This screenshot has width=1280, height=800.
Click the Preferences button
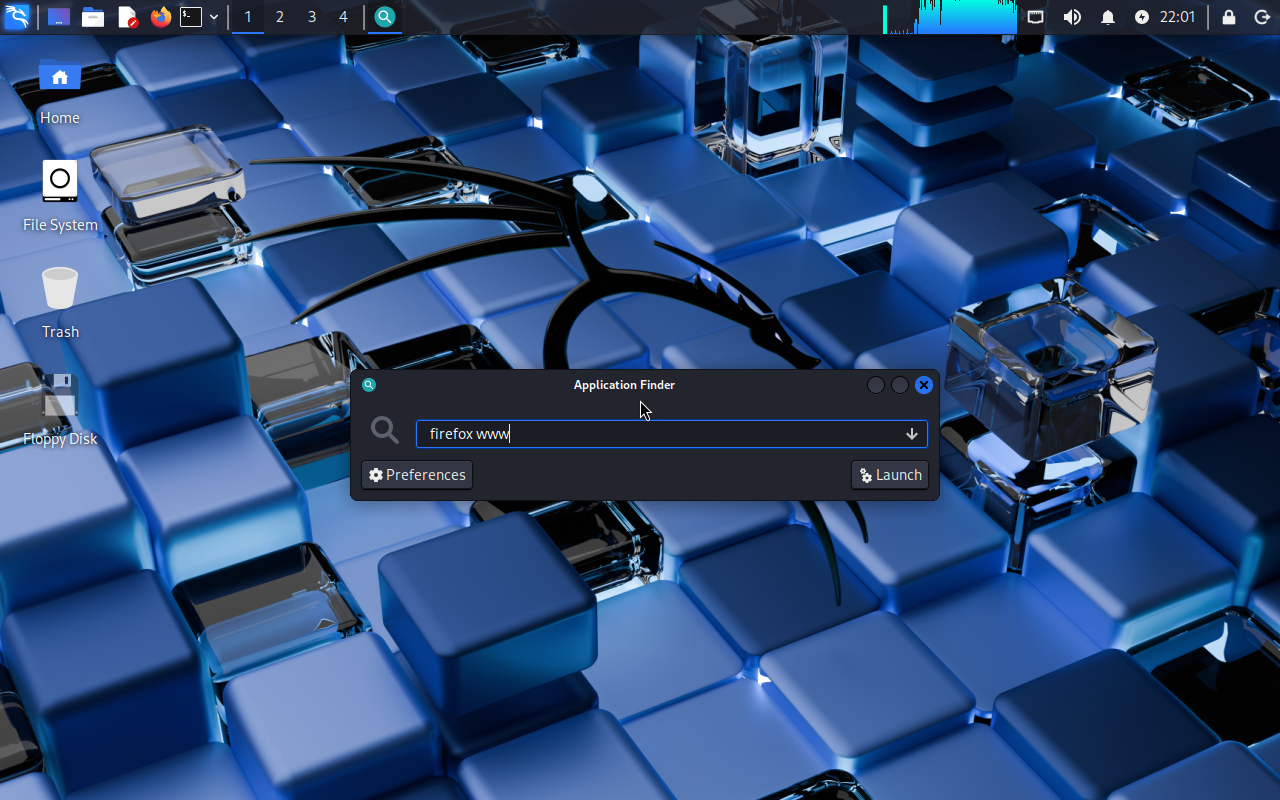coord(417,475)
